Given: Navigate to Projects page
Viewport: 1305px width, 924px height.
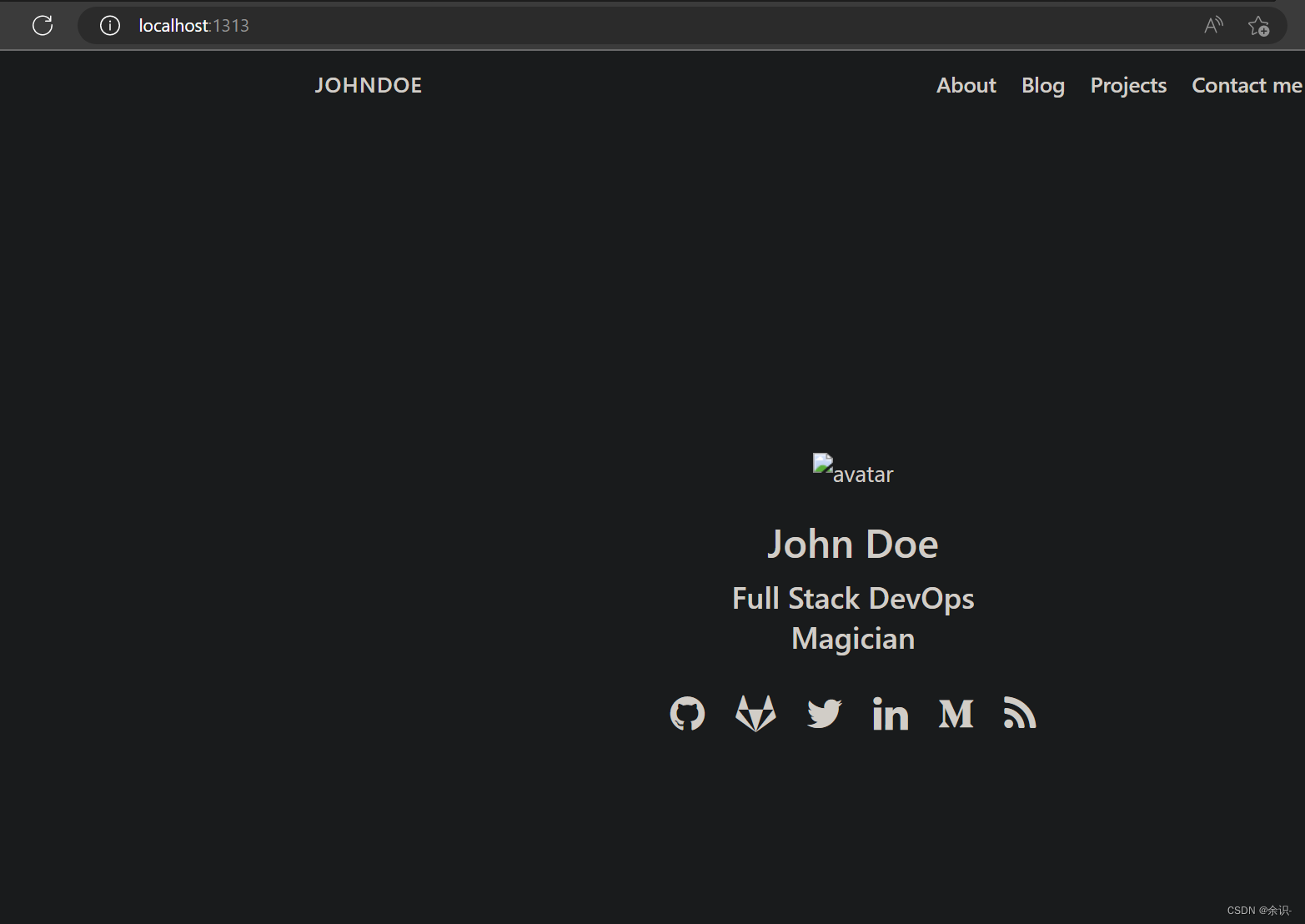Looking at the screenshot, I should point(1128,86).
